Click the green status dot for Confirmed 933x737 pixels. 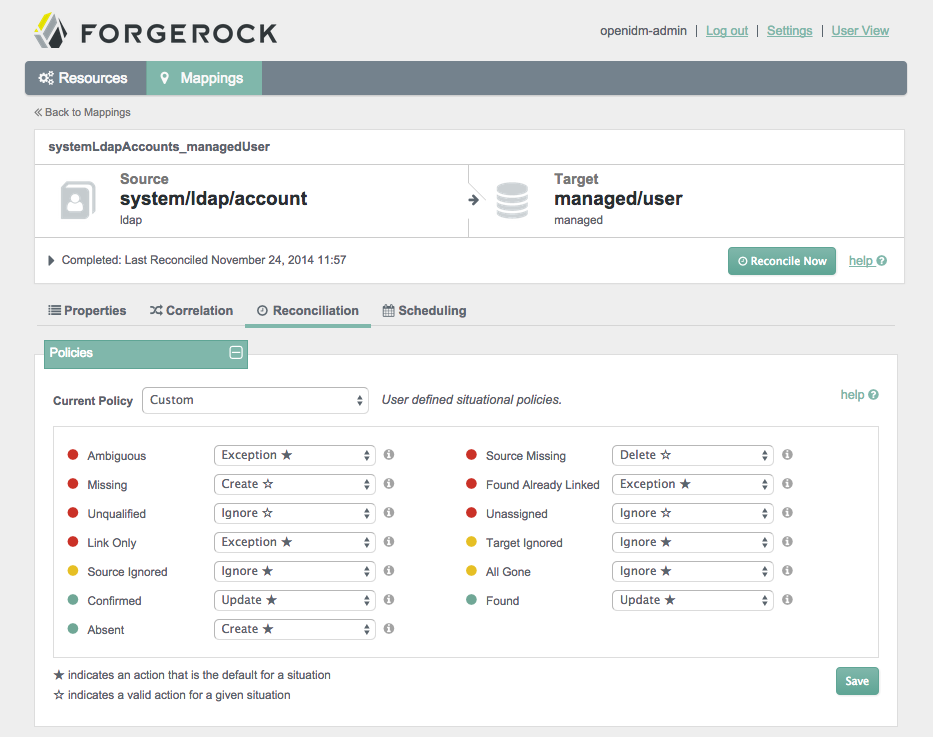pyautogui.click(x=73, y=600)
